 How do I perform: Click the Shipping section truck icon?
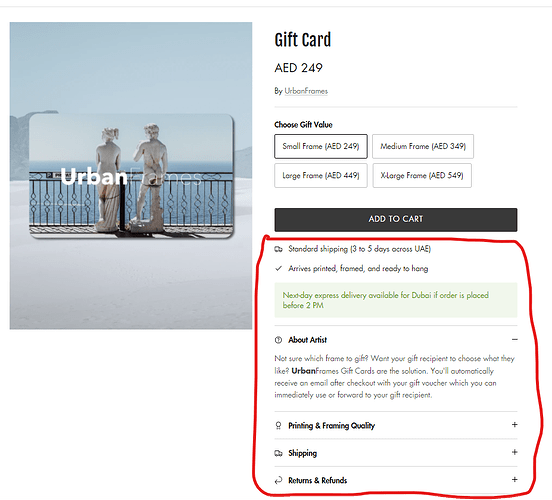point(278,453)
